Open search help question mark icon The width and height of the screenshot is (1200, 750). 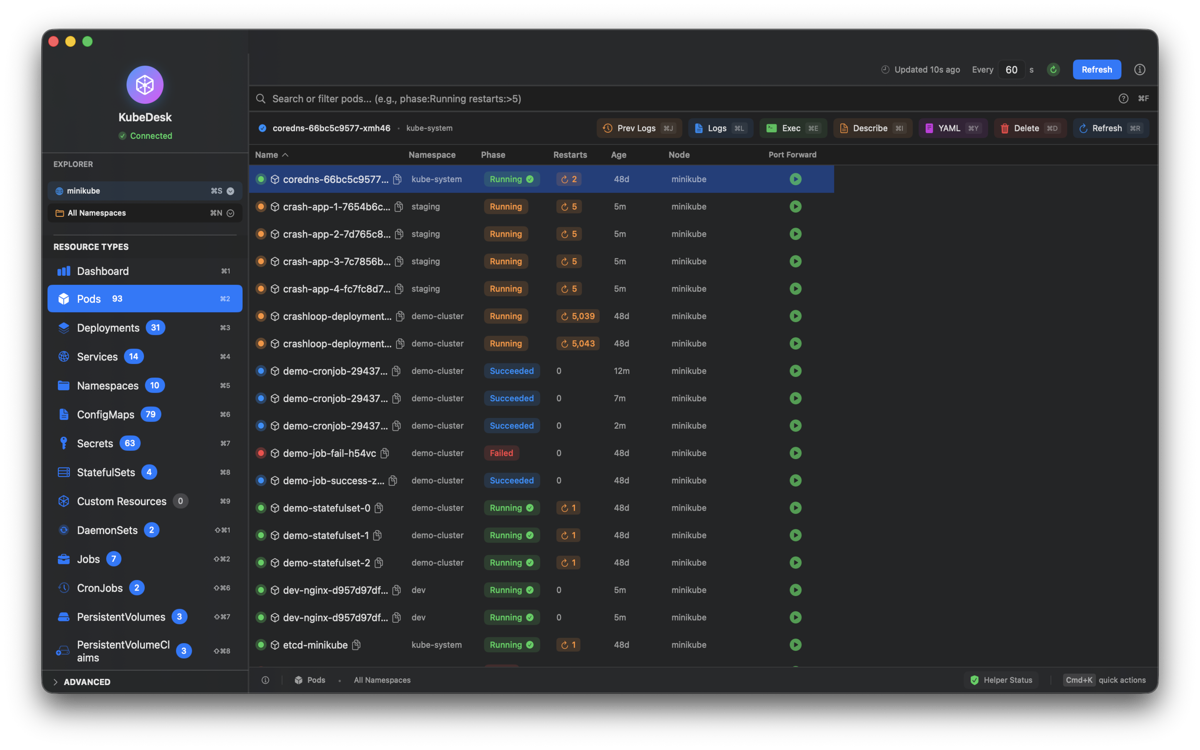tap(1123, 99)
